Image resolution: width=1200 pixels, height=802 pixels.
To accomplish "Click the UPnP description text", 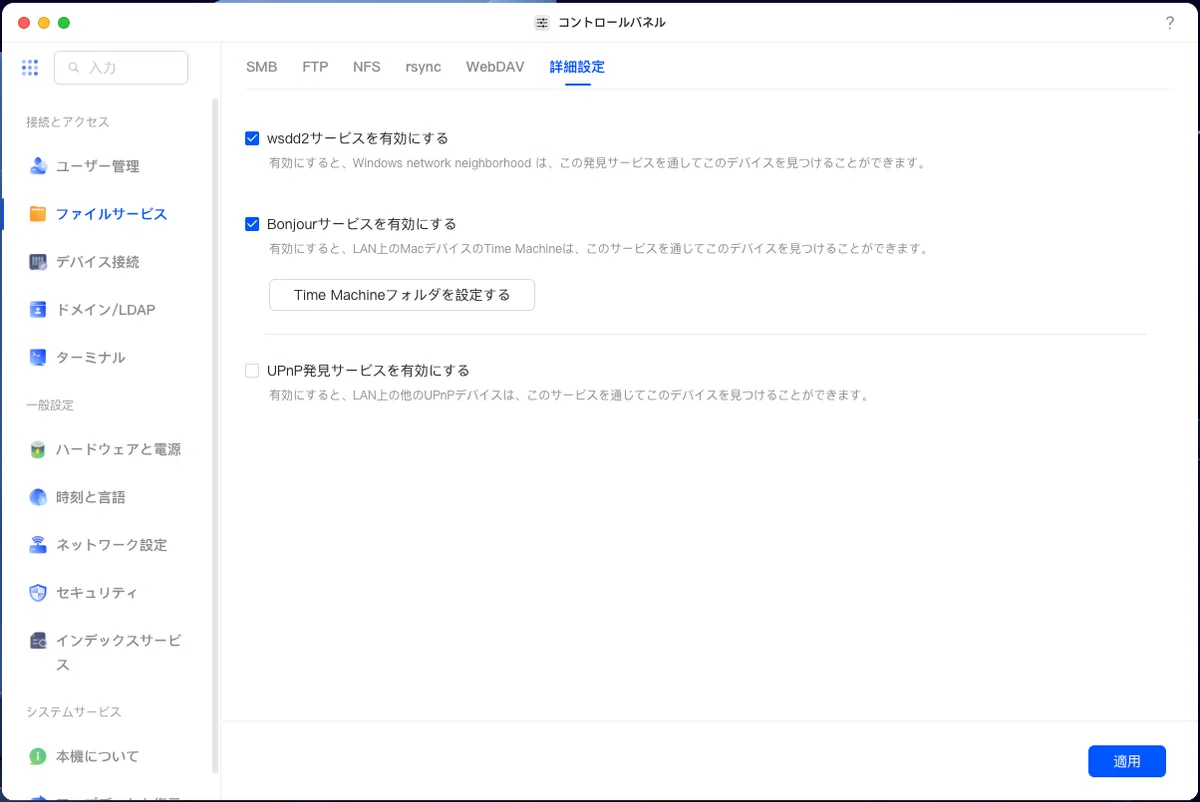I will click(569, 395).
